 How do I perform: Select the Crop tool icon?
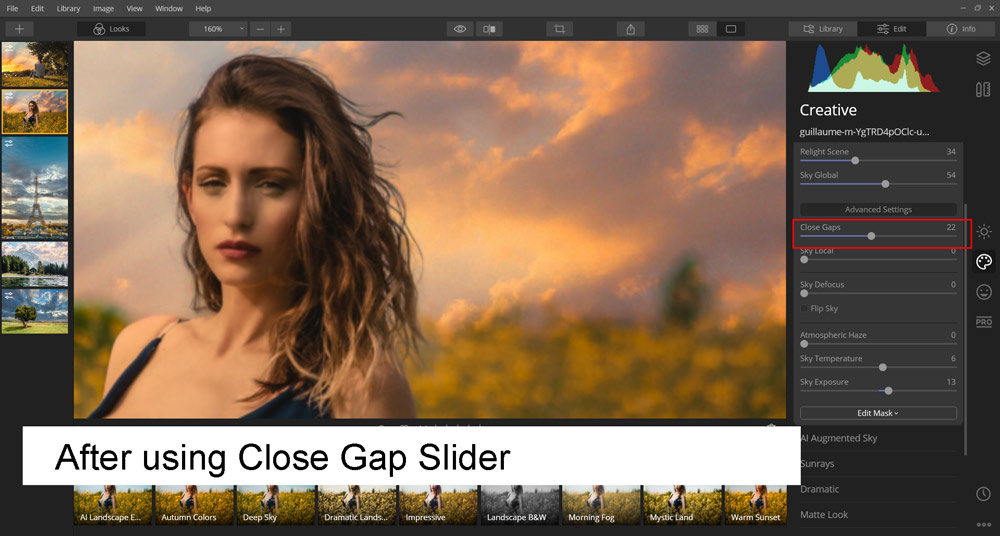tap(559, 29)
